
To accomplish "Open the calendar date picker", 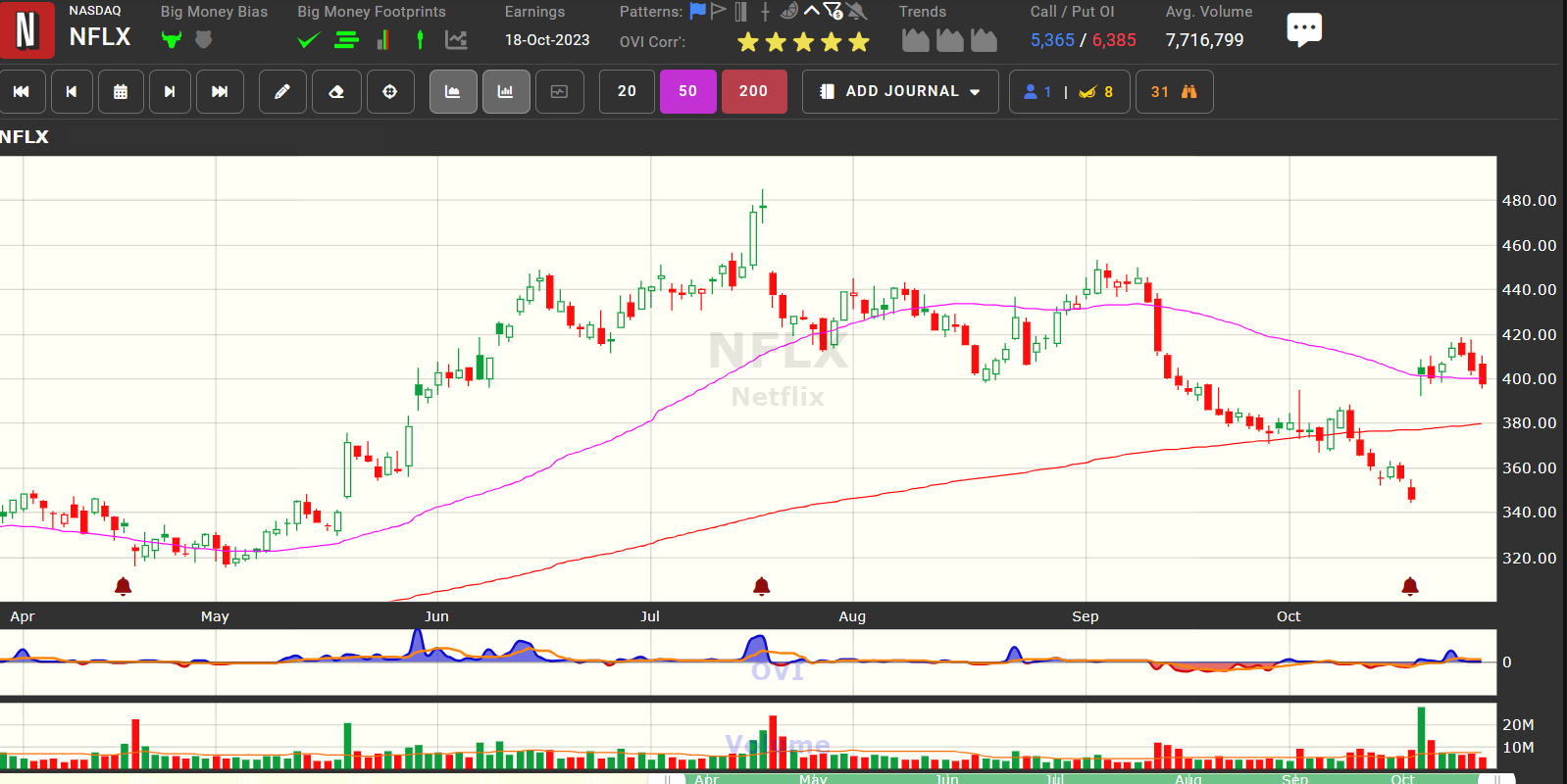I will [x=121, y=92].
